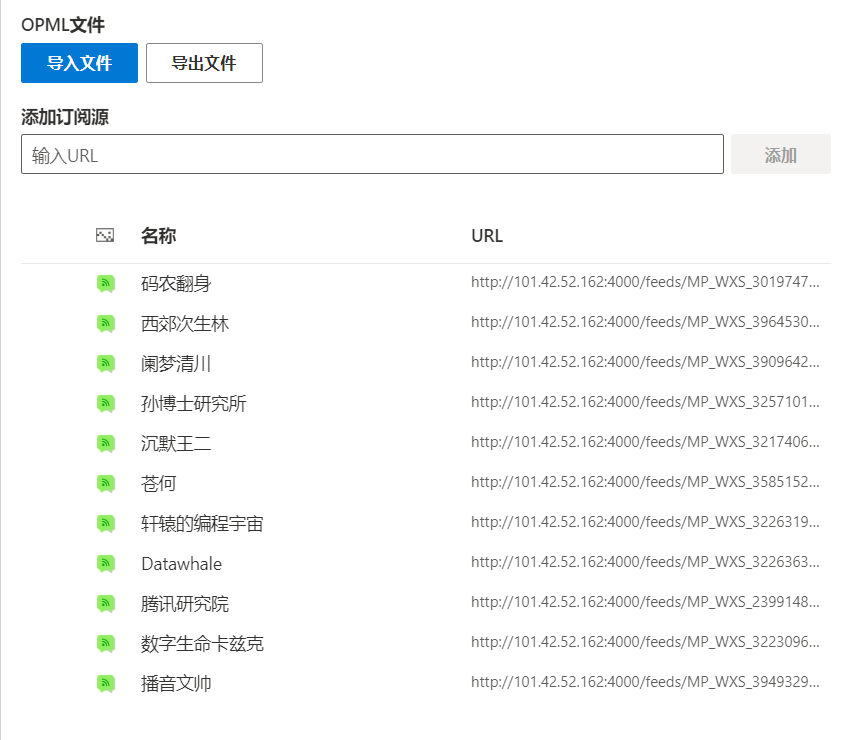The width and height of the screenshot is (847, 740).
Task: Click the RSS icon beside 轩辕的编程宇宙
Action: coord(106,523)
